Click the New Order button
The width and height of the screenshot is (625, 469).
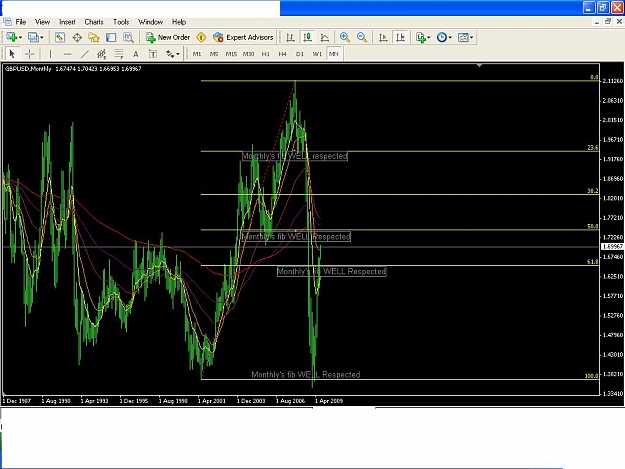[x=168, y=37]
